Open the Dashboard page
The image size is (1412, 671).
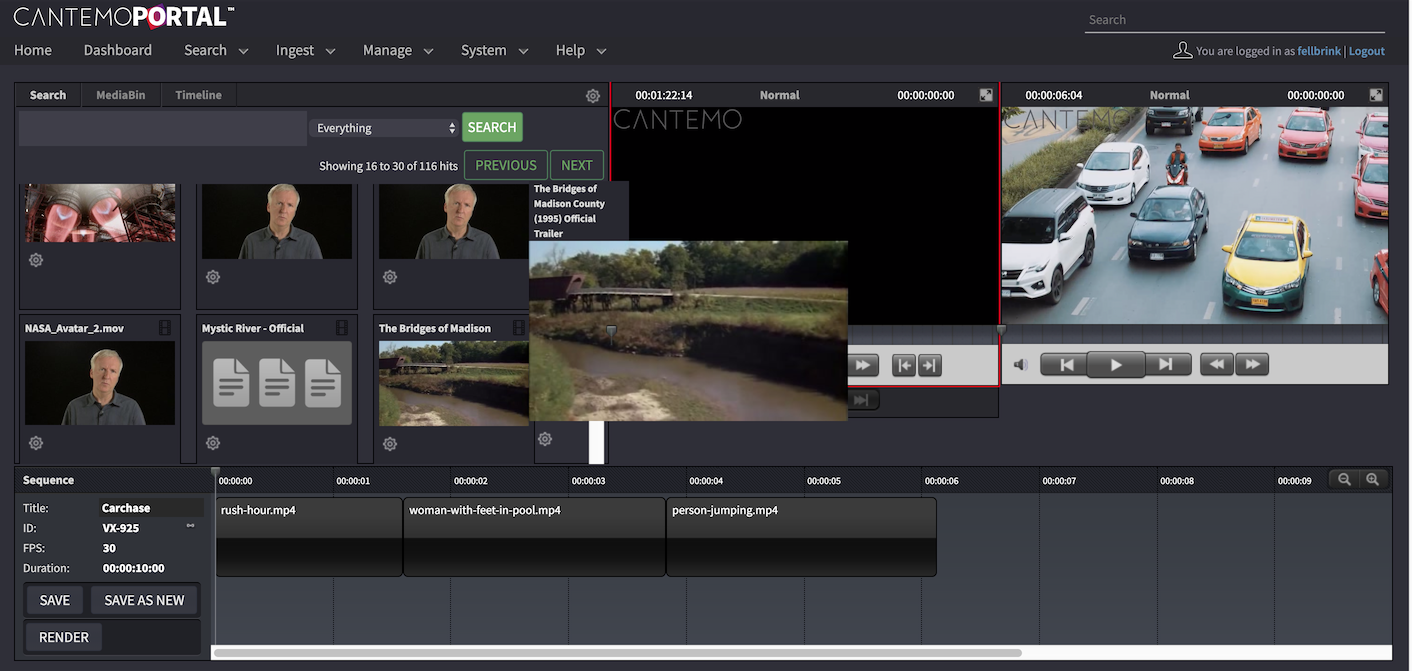click(x=118, y=50)
